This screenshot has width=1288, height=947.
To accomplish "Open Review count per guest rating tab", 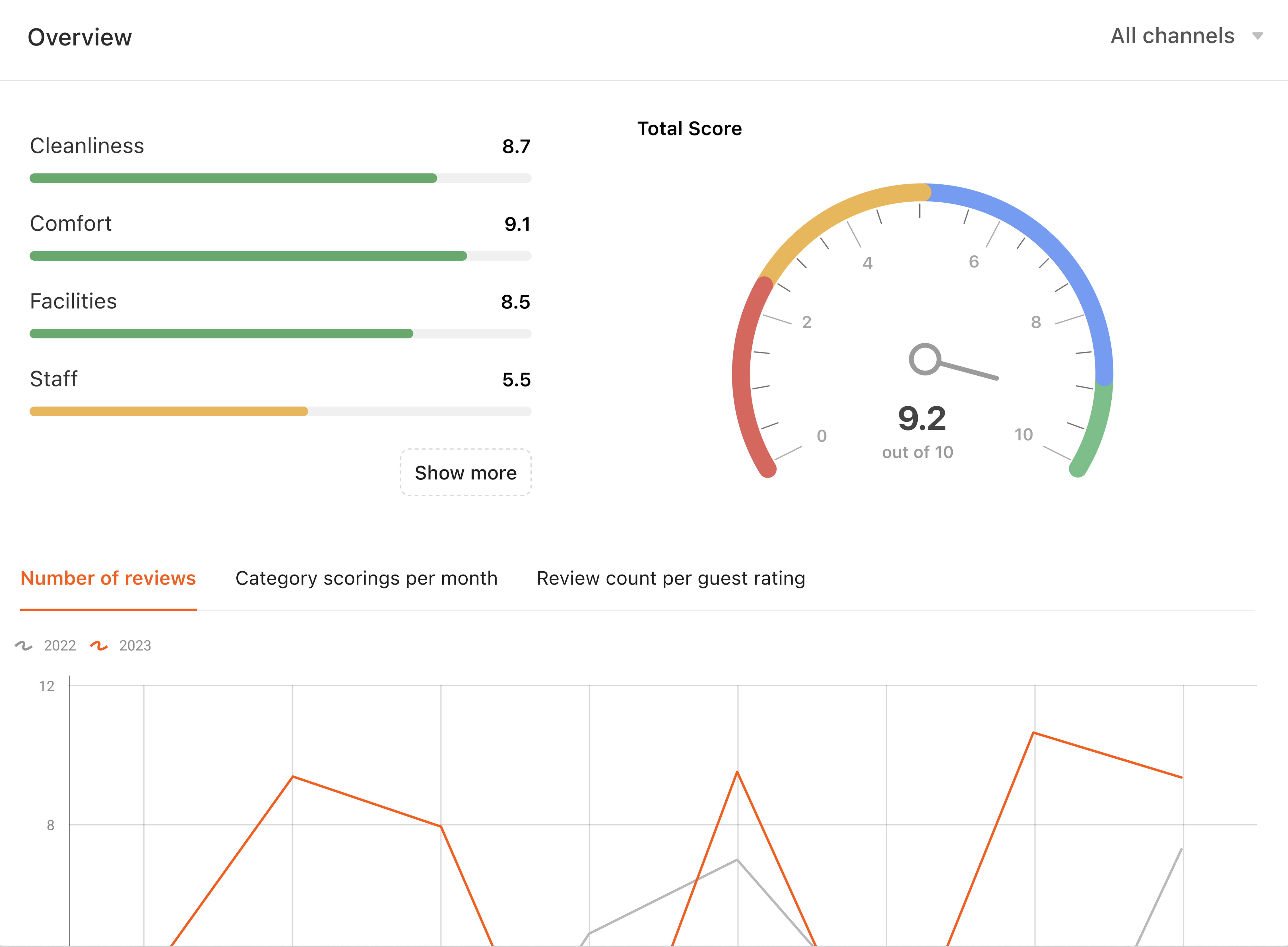I will 670,578.
